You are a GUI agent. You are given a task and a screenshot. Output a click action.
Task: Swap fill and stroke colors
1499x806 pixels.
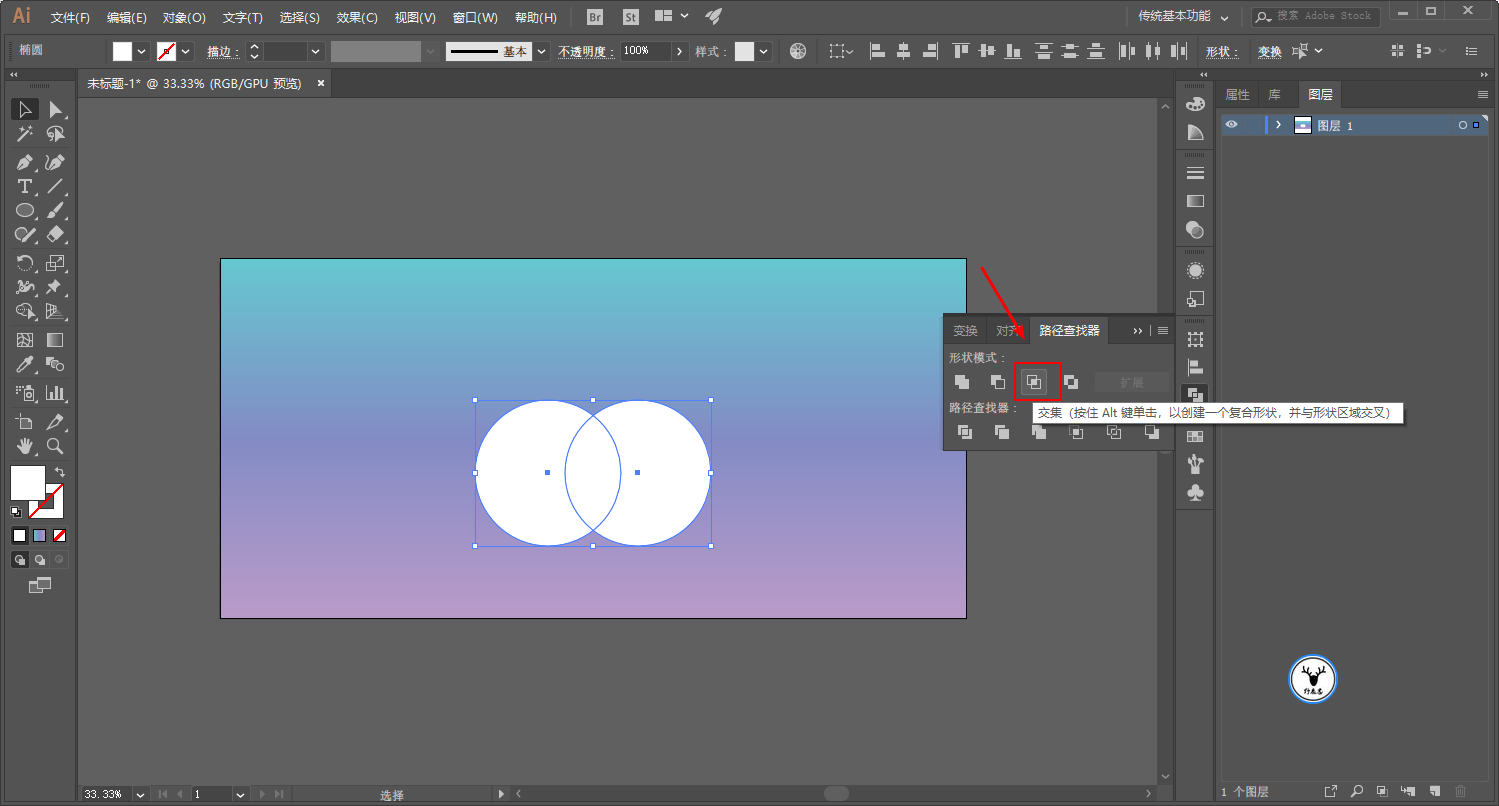59,471
